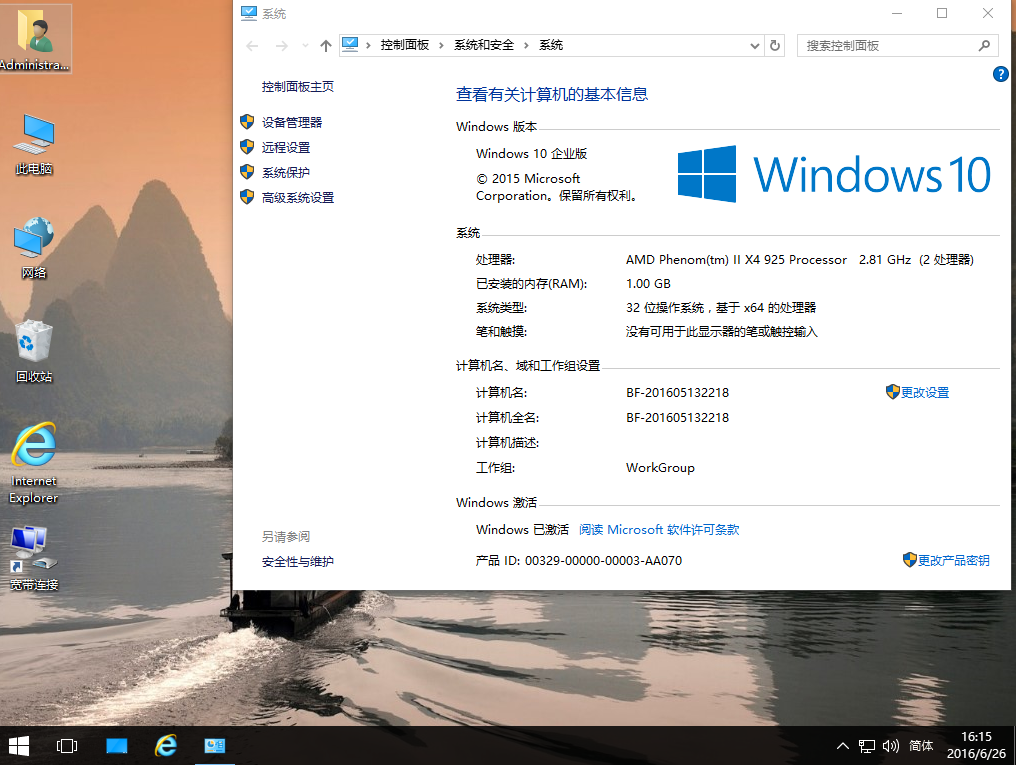Image resolution: width=1016 pixels, height=765 pixels.
Task: Open the 宽带连接 desktop shortcut
Action: (34, 558)
